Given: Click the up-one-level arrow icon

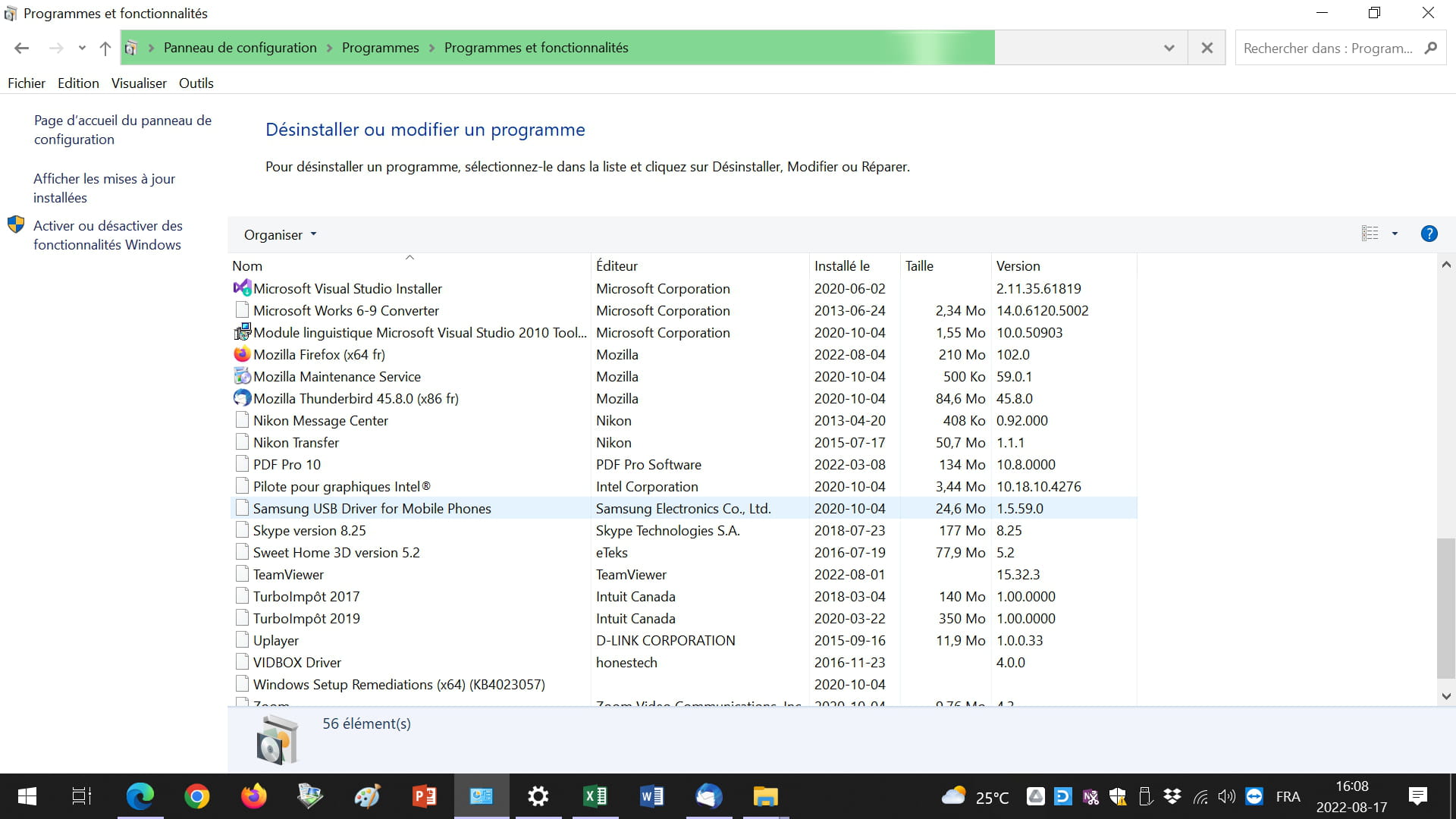Looking at the screenshot, I should coord(105,48).
